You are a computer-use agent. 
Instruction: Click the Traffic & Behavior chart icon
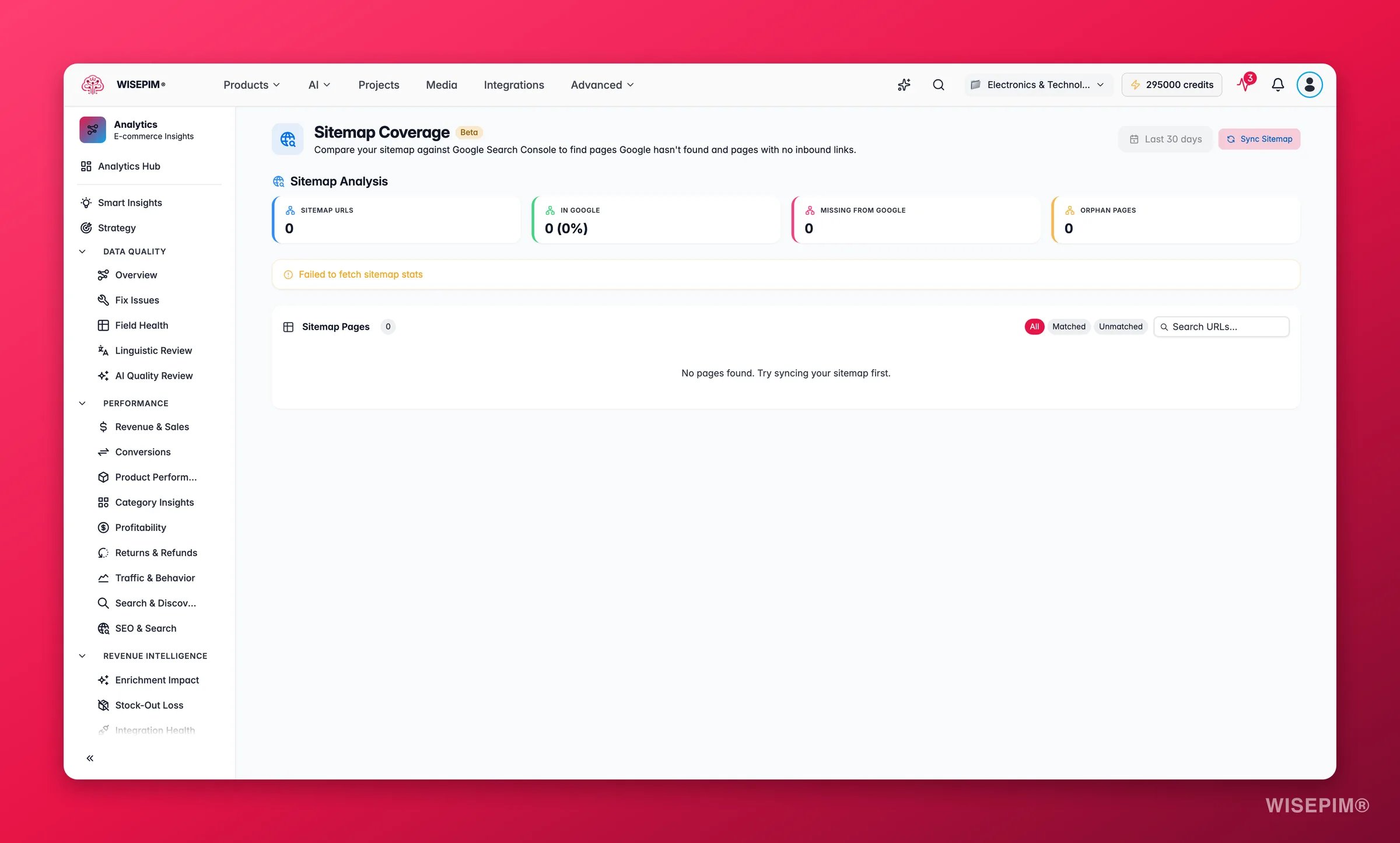coord(103,578)
